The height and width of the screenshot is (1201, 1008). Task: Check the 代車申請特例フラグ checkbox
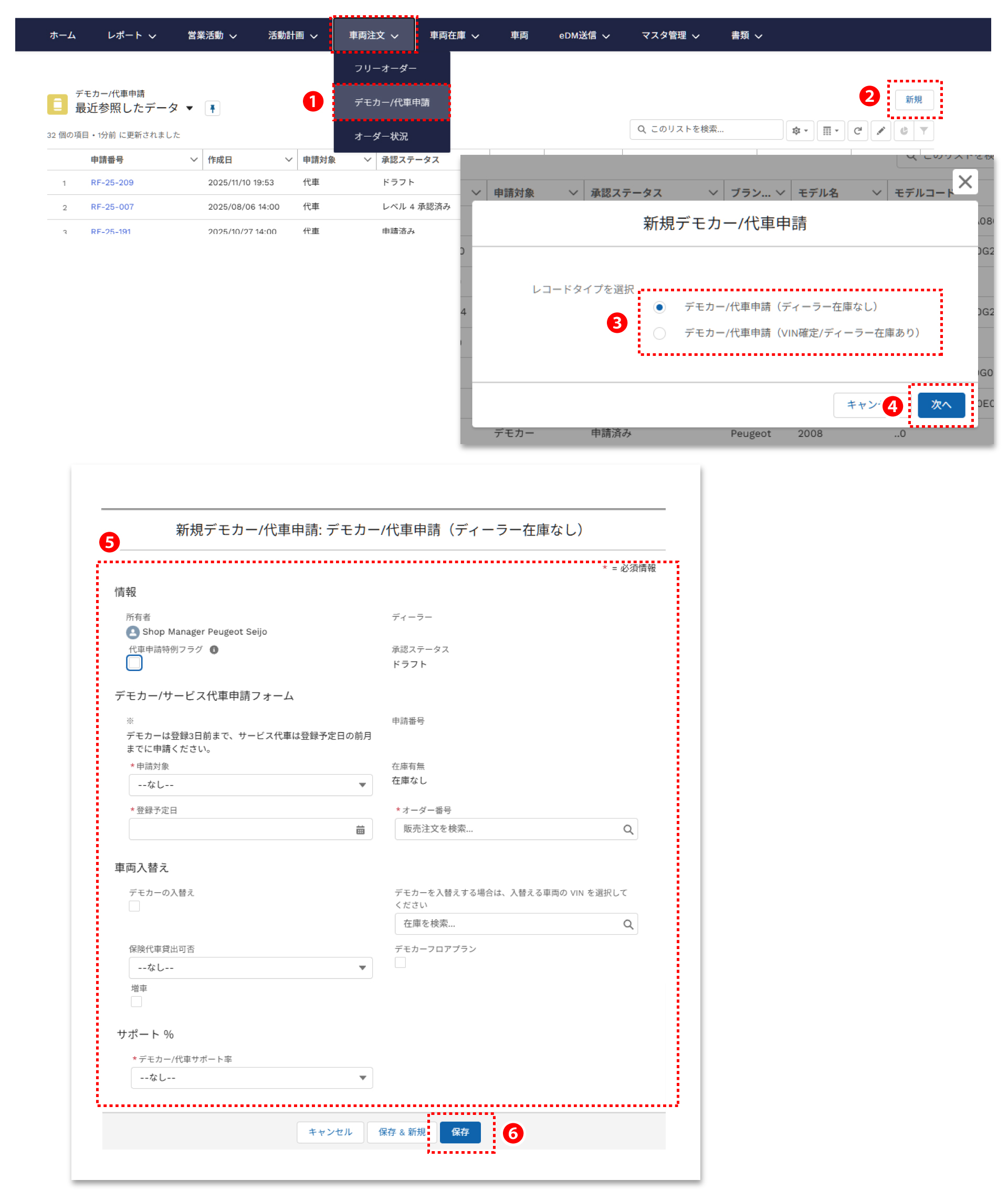tap(134, 663)
